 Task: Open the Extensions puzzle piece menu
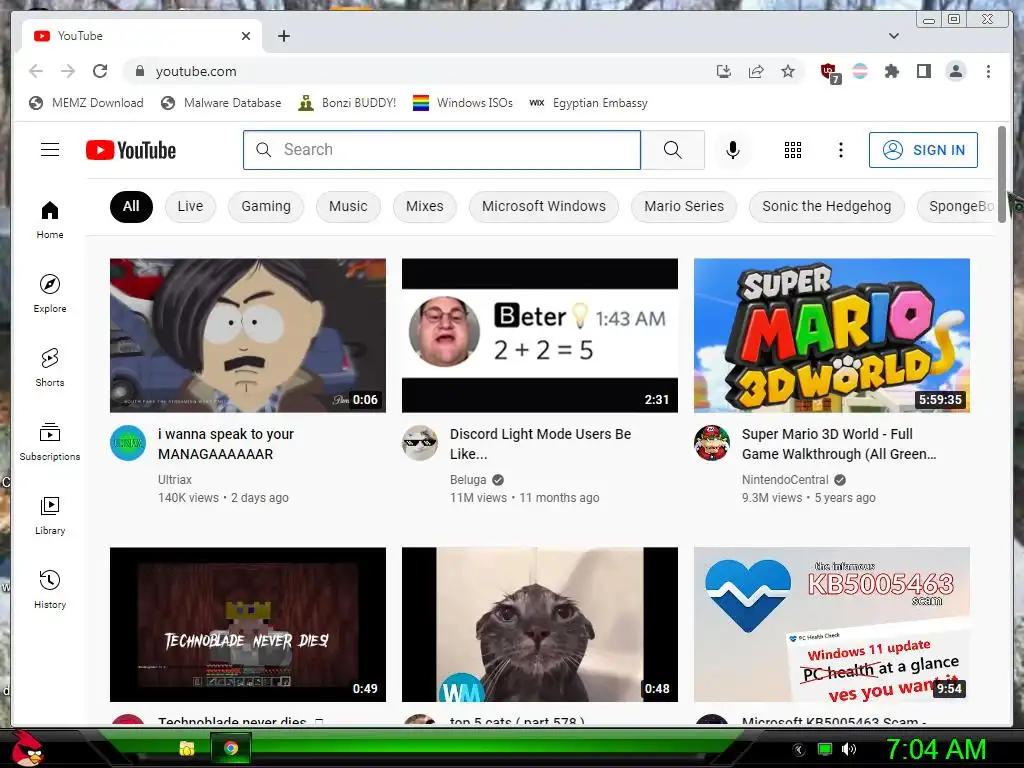coord(891,71)
